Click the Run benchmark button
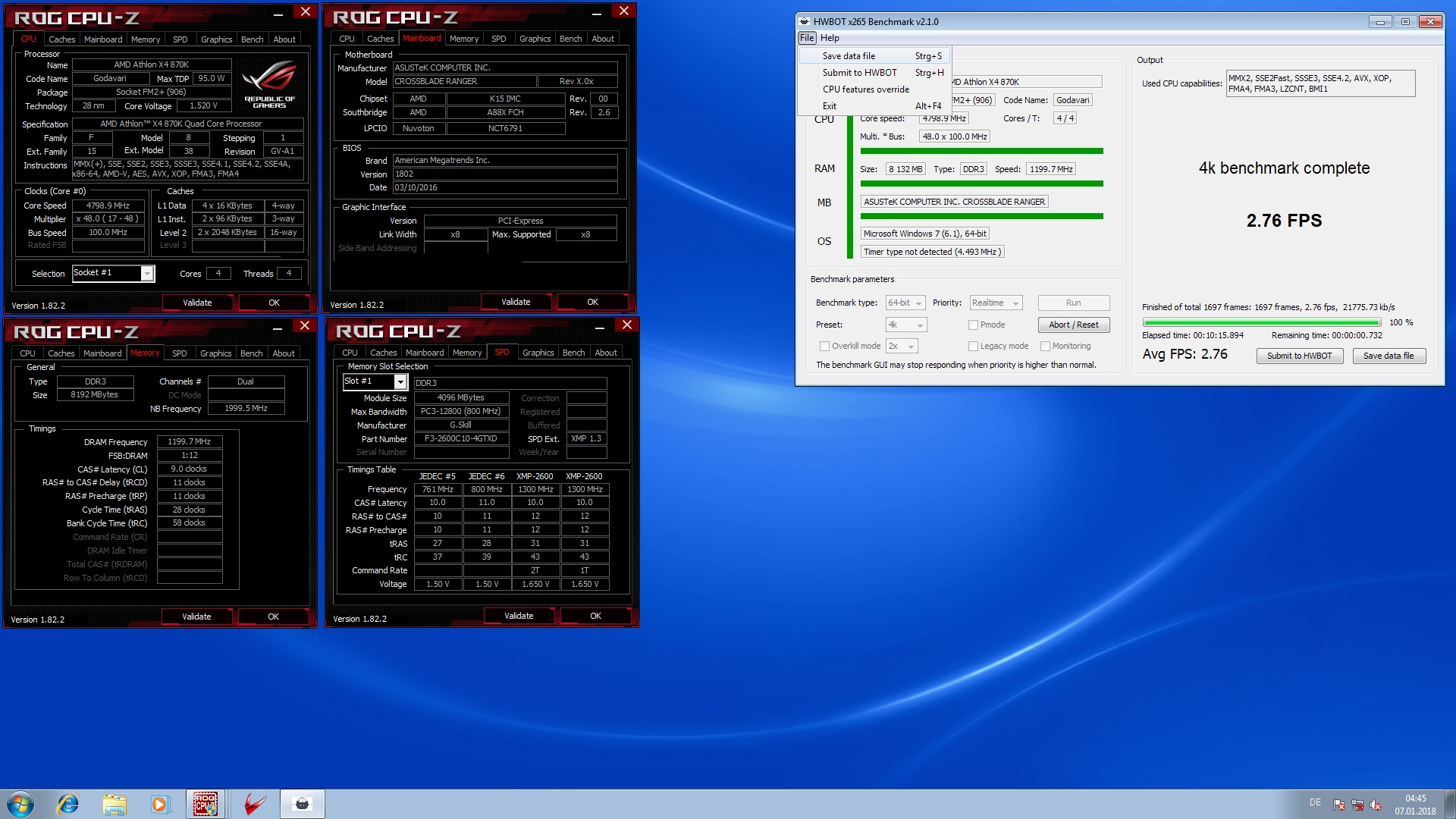Image resolution: width=1456 pixels, height=819 pixels. pos(1073,303)
